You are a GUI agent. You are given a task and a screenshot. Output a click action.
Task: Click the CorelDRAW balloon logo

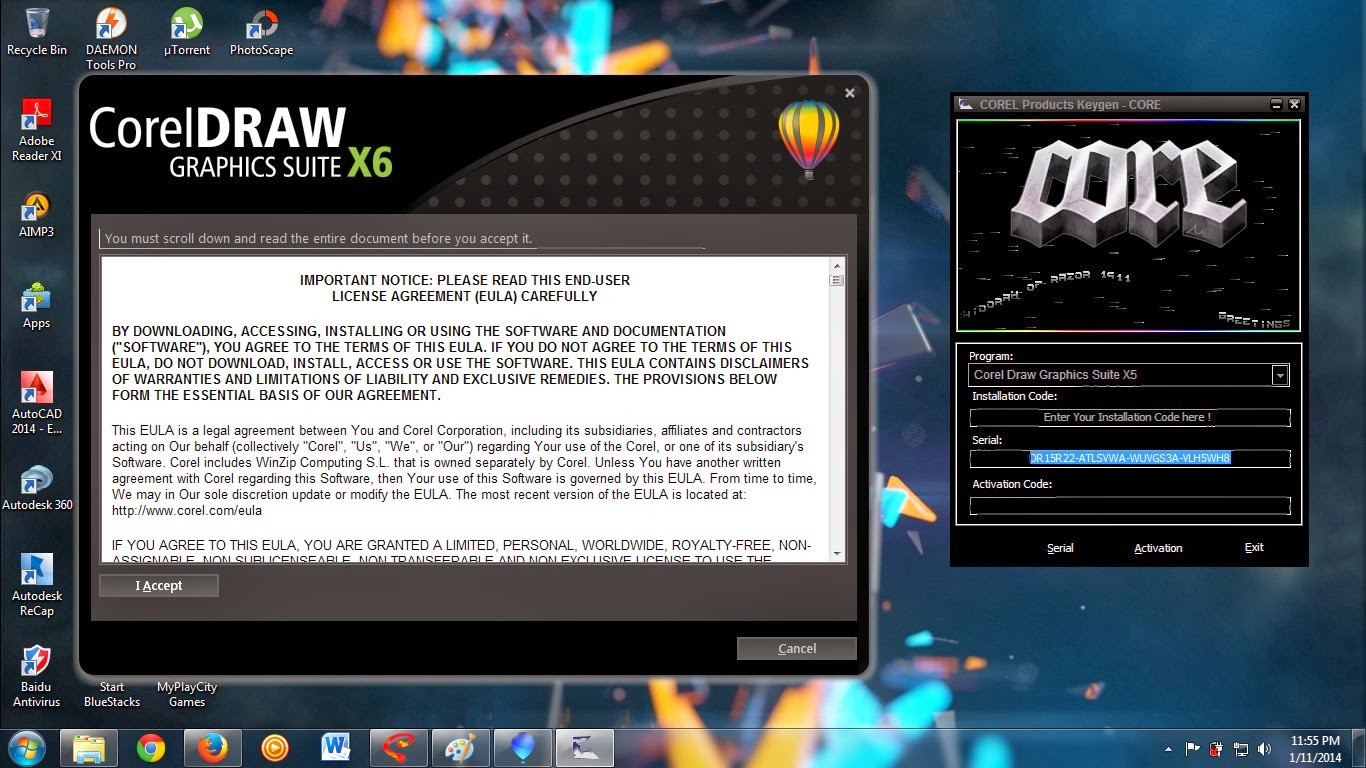point(809,139)
